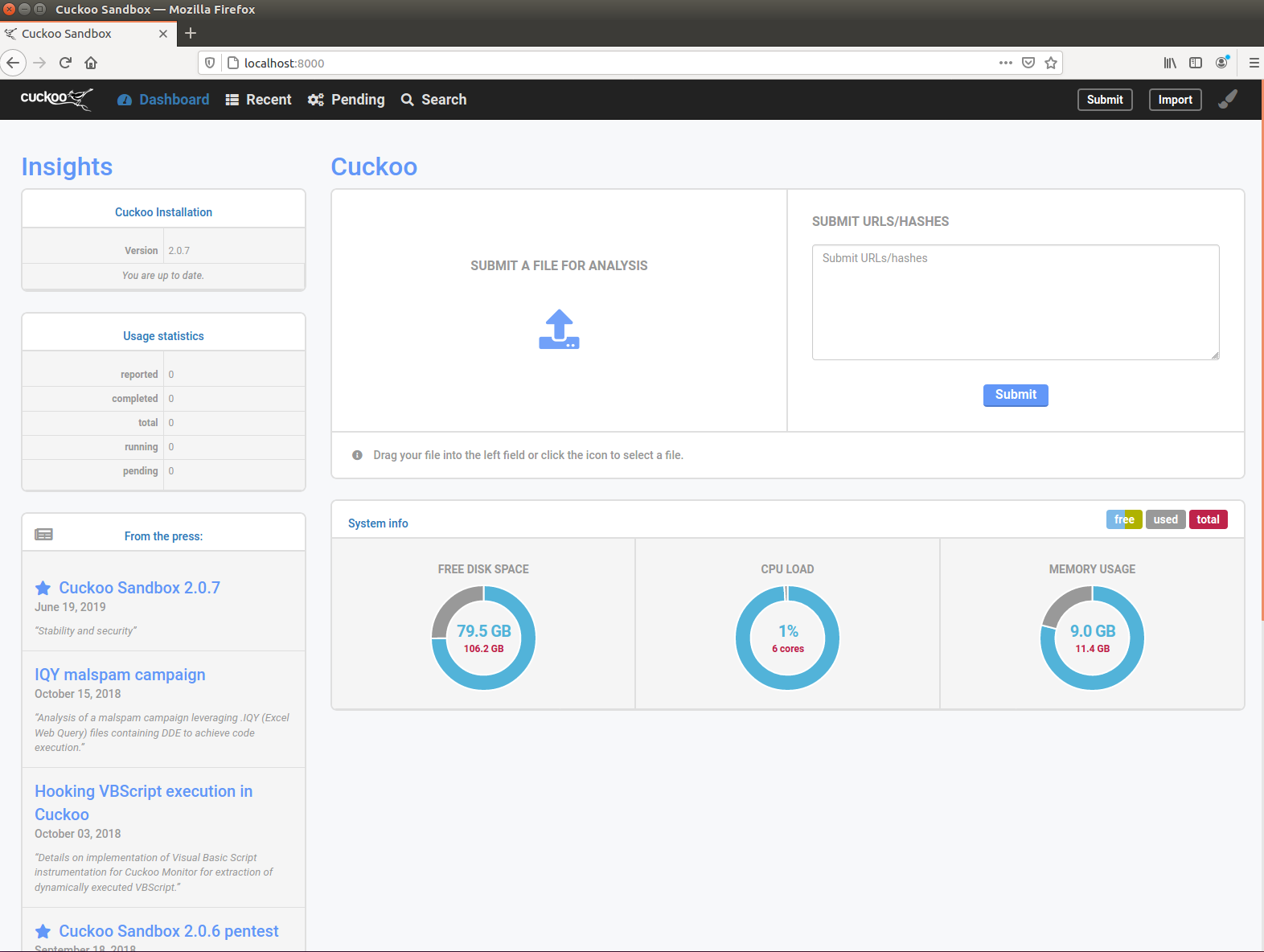Click the navbar Submit button
The image size is (1264, 952).
[1105, 100]
